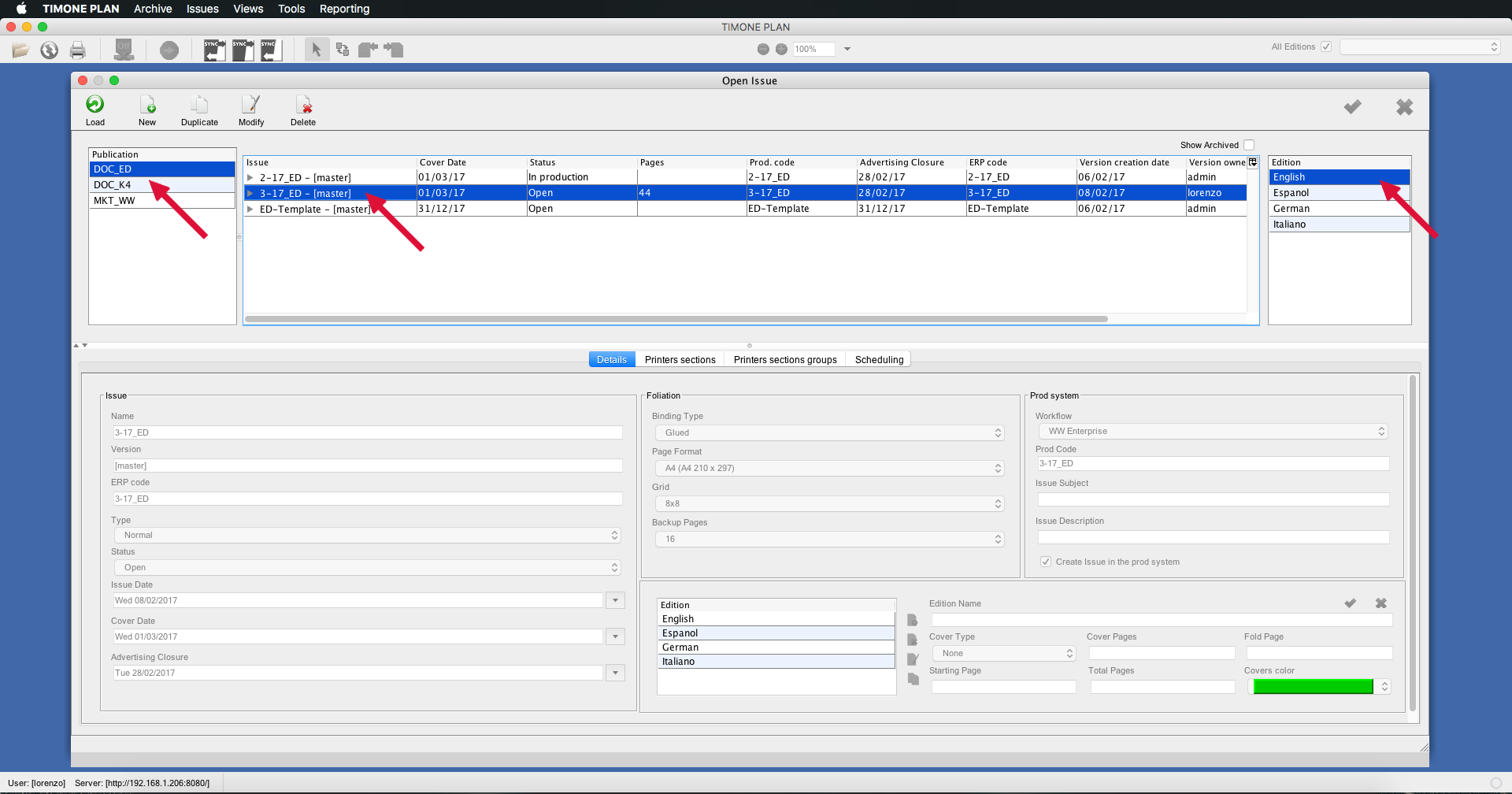1512x794 pixels.
Task: Open the Page Format dropdown
Action: point(830,468)
